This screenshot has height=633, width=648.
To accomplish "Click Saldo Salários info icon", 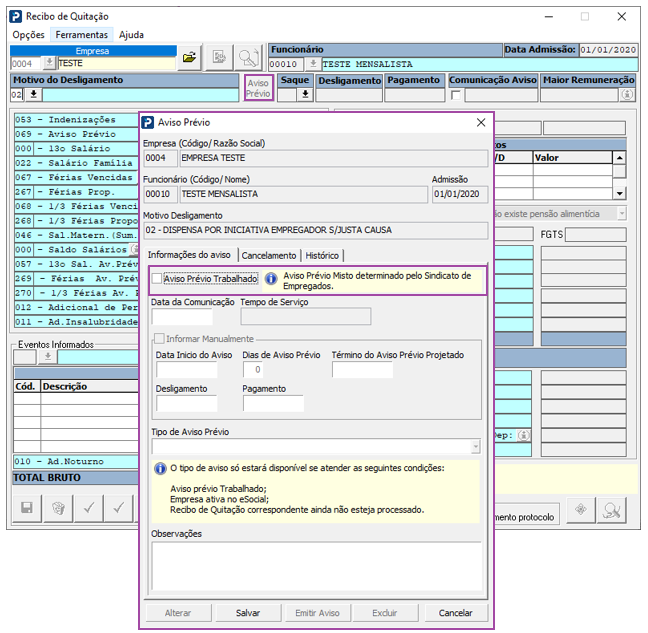I will (134, 250).
